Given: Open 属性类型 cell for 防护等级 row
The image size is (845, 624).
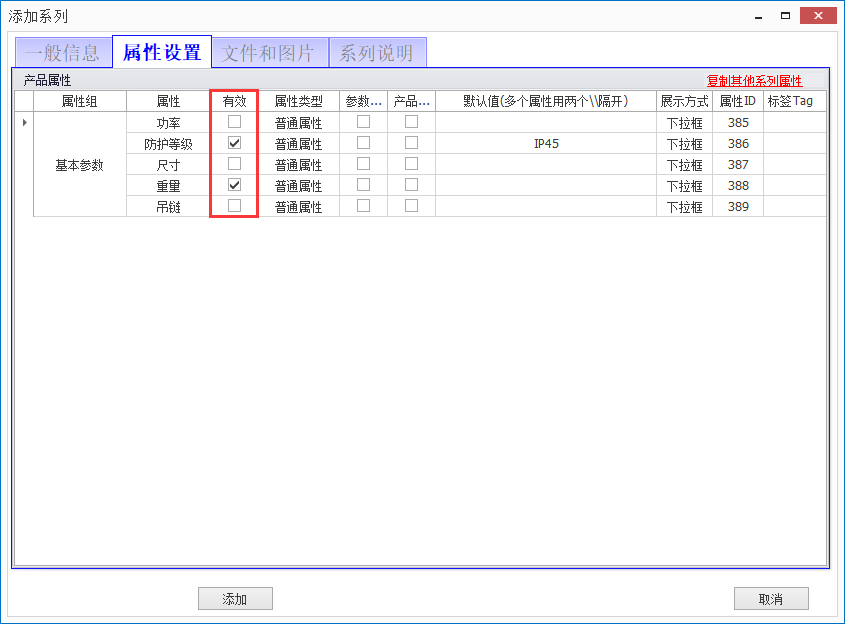Looking at the screenshot, I should click(299, 143).
